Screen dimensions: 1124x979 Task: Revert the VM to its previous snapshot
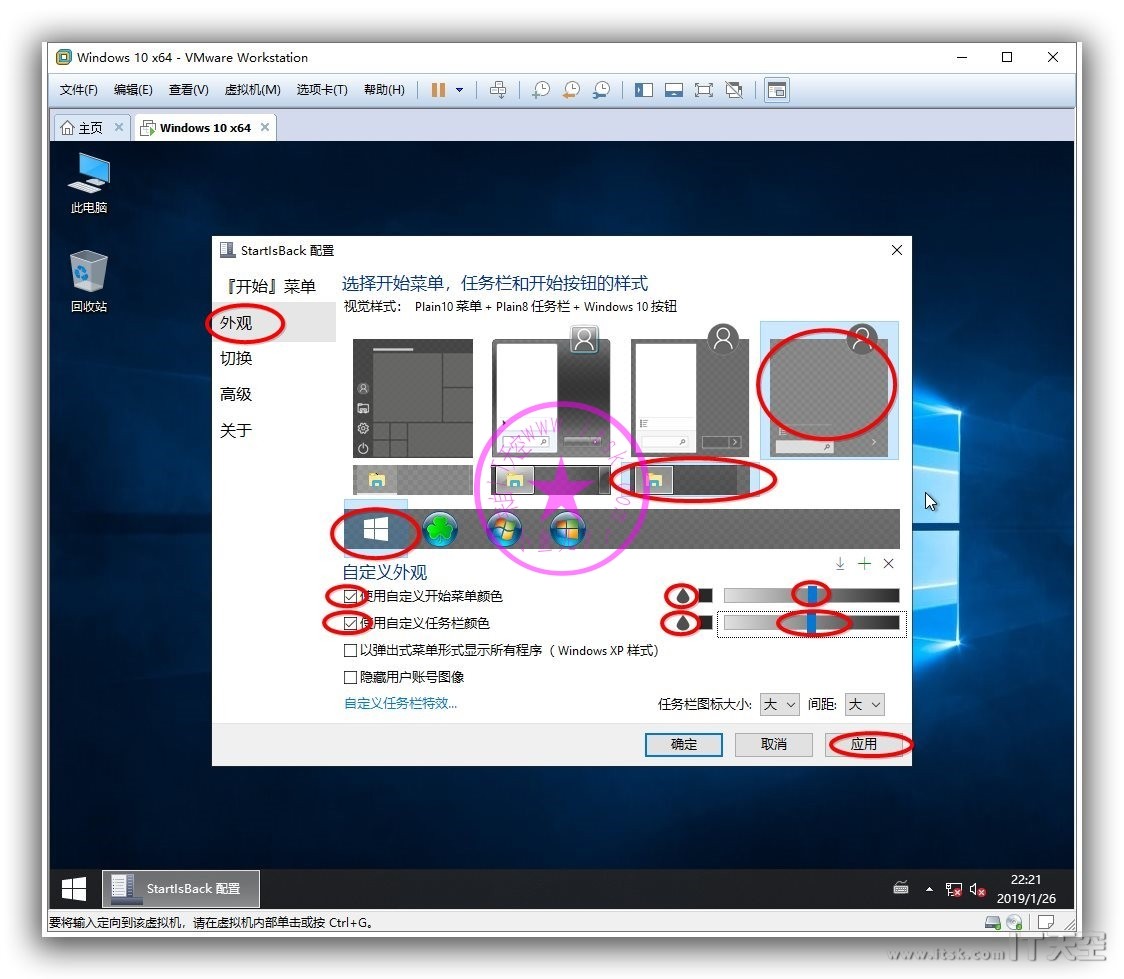(x=571, y=90)
